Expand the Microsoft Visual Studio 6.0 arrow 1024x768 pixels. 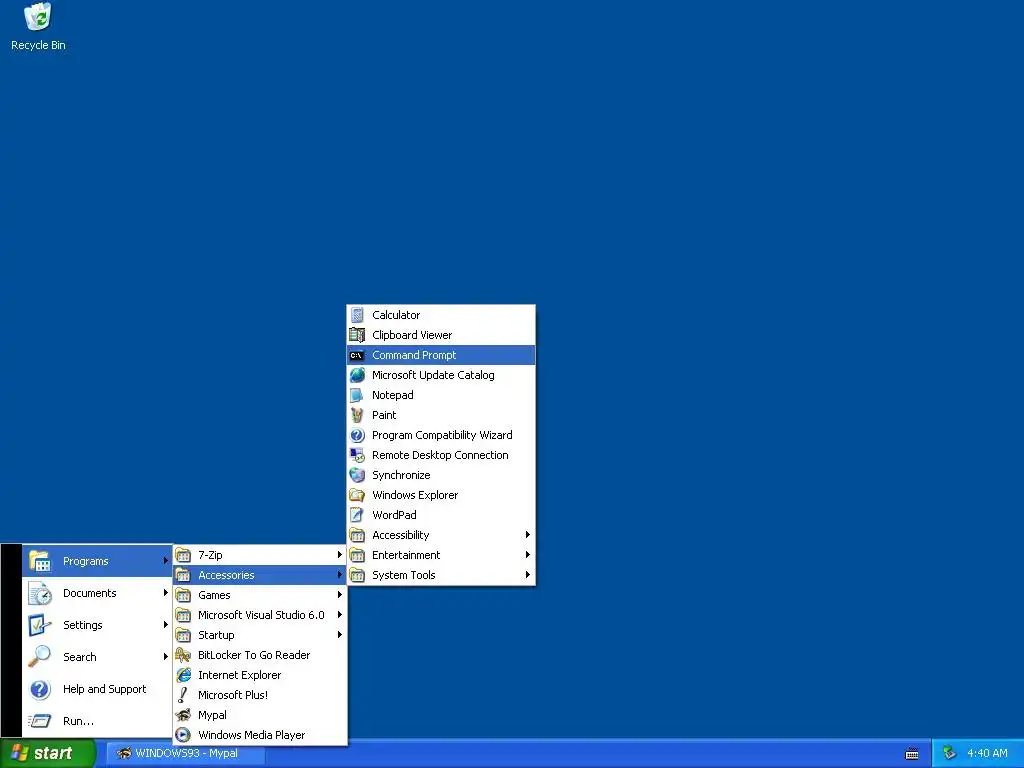pos(340,615)
